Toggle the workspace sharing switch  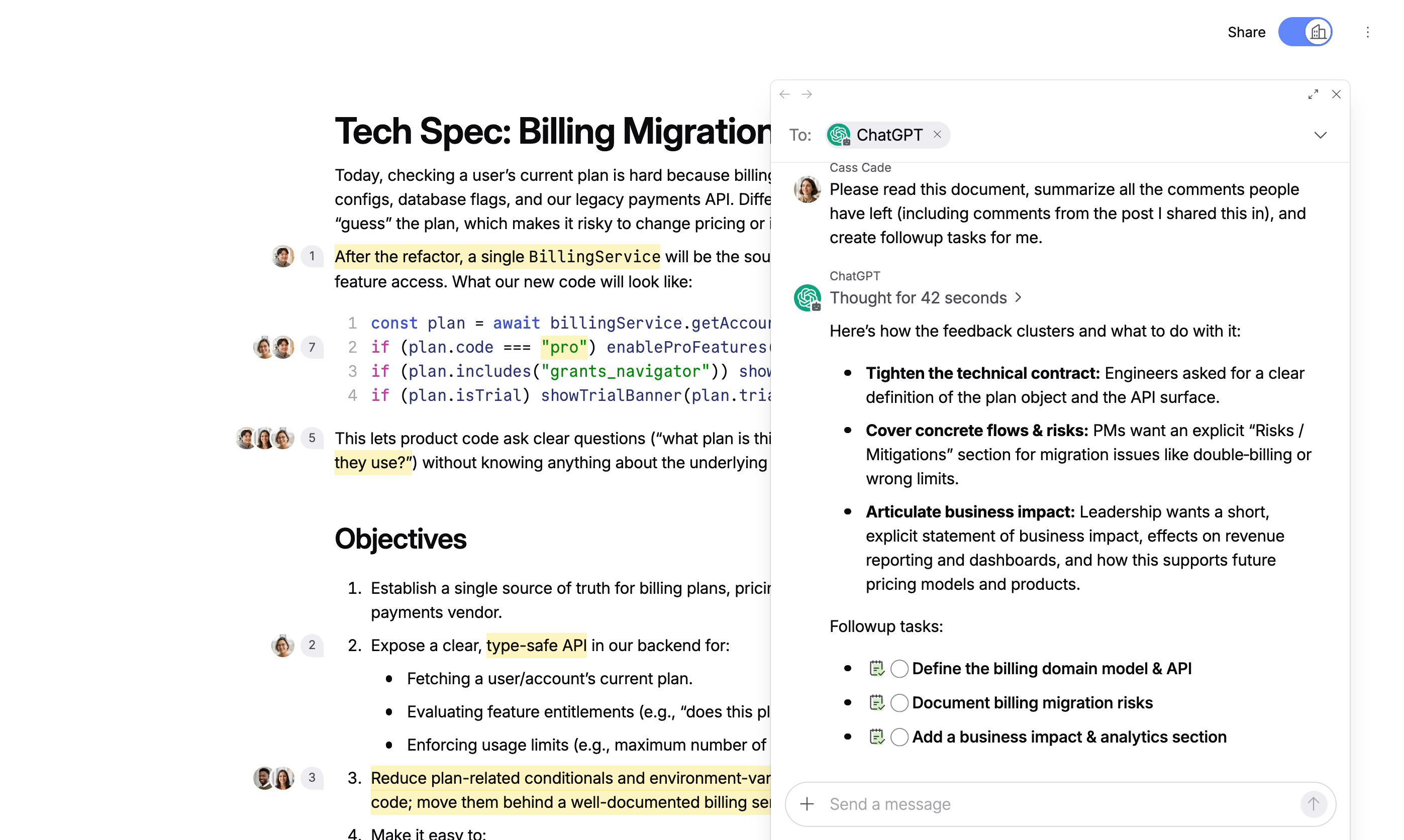point(1305,32)
